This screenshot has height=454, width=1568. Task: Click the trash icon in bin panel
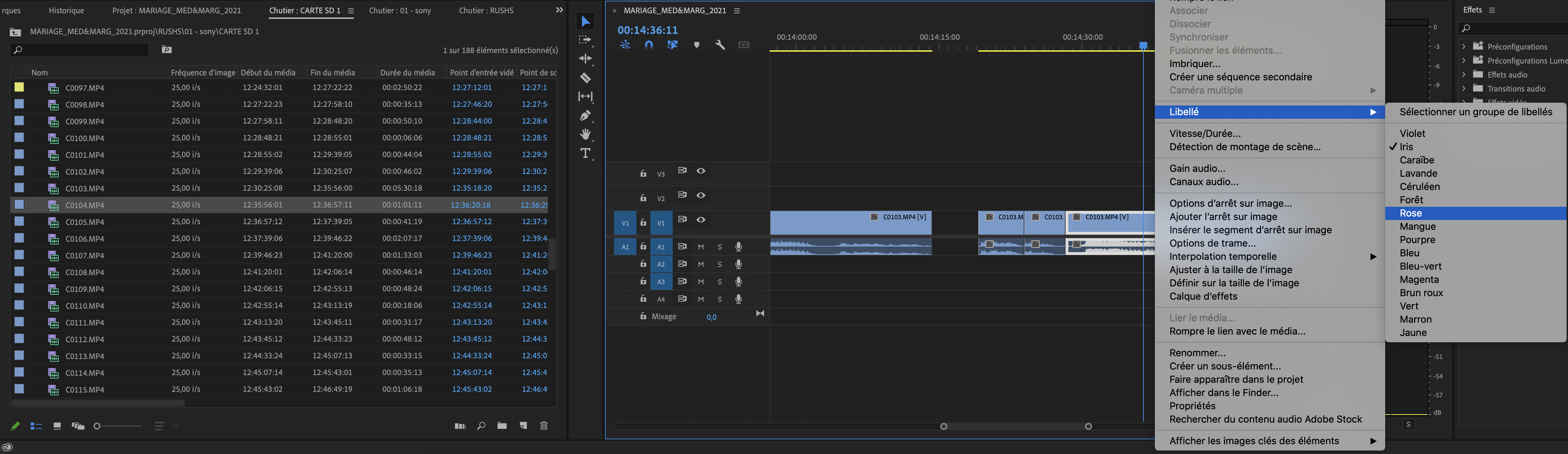coord(544,425)
